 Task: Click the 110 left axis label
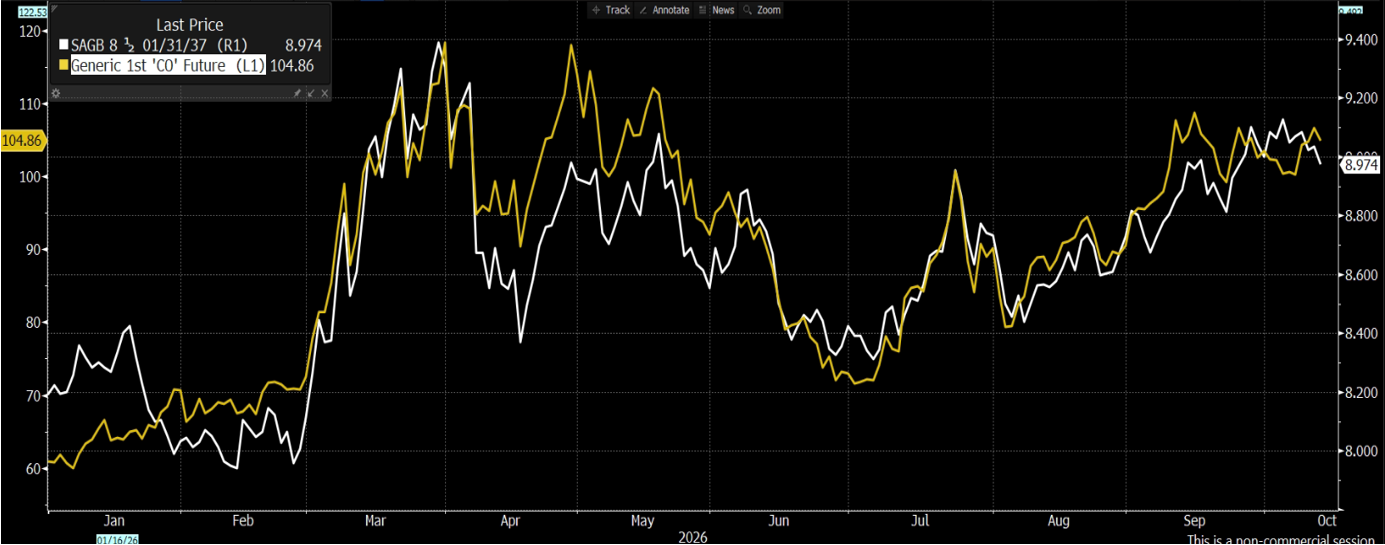point(30,104)
